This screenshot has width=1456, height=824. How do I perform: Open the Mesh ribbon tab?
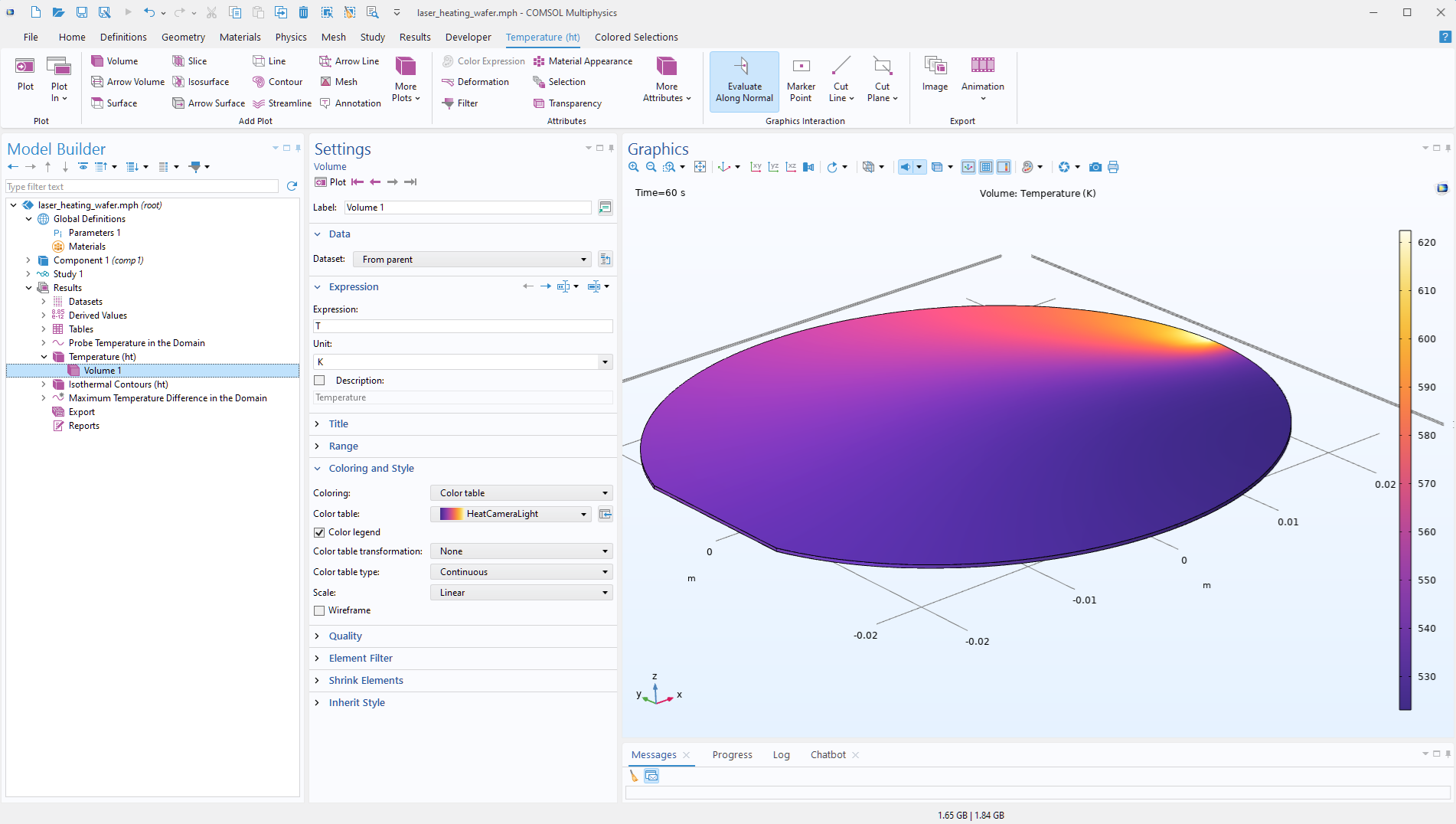(333, 37)
